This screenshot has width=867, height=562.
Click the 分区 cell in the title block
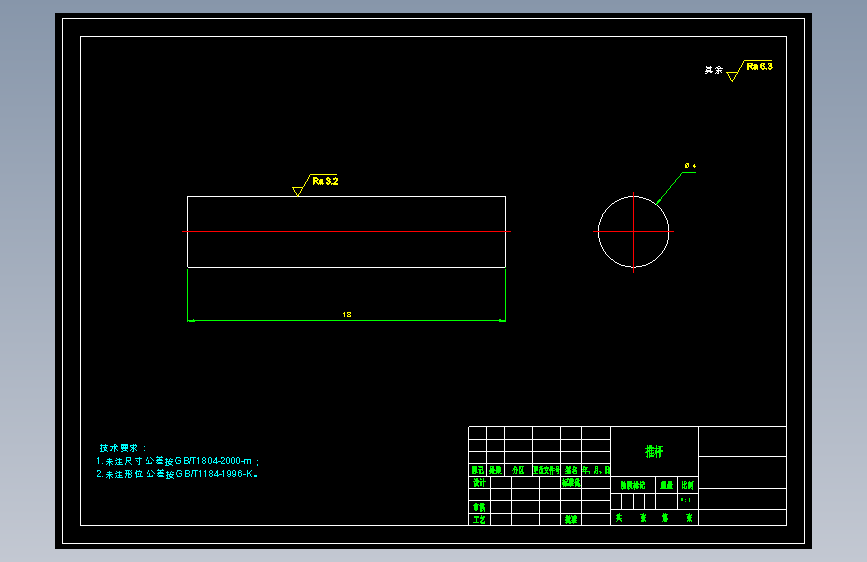pos(518,470)
